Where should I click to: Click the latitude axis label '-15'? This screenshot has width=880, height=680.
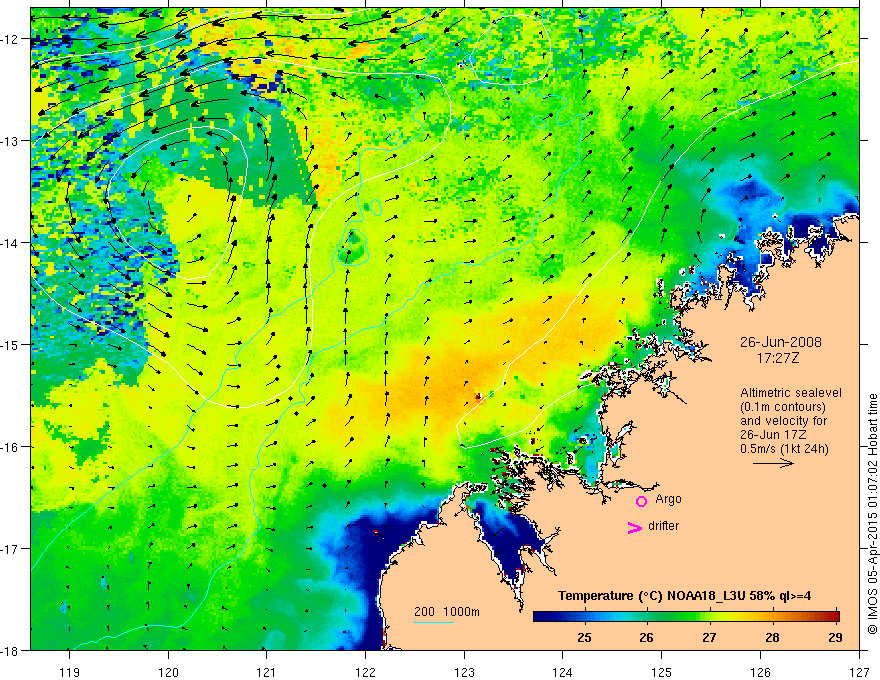tap(11, 344)
